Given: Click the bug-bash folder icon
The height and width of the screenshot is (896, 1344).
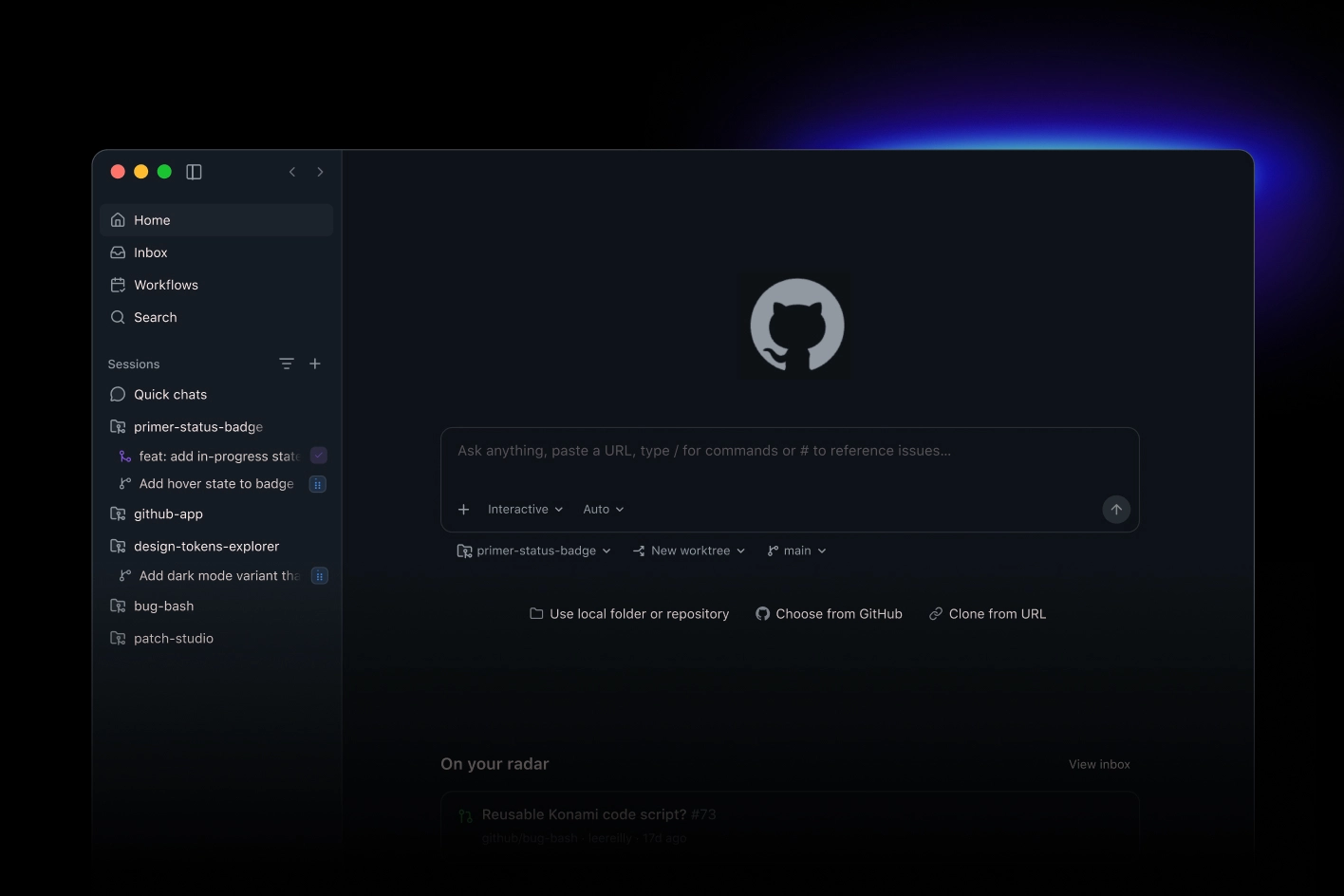Looking at the screenshot, I should click(x=118, y=606).
